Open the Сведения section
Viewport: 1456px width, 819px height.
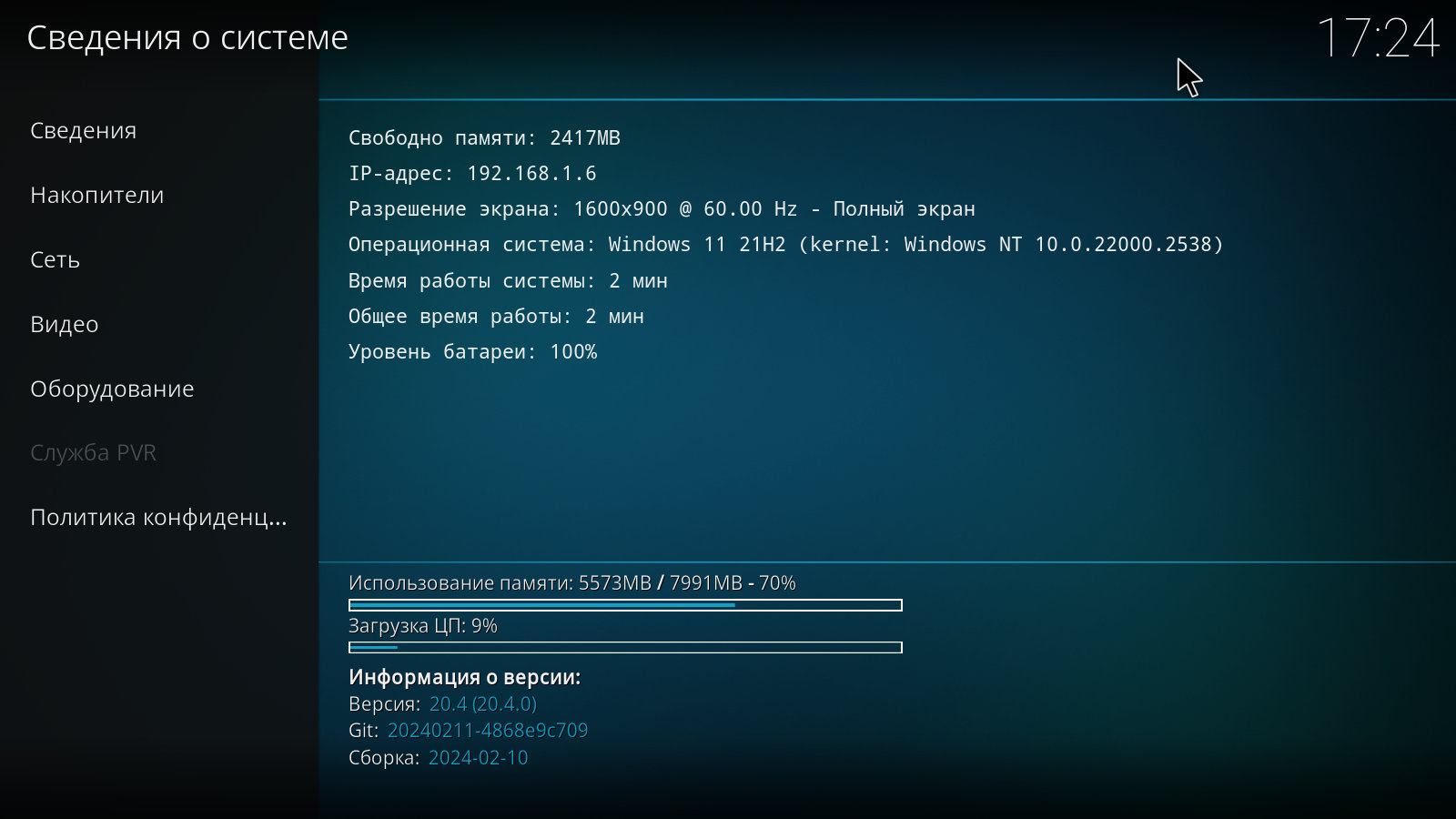(x=83, y=130)
